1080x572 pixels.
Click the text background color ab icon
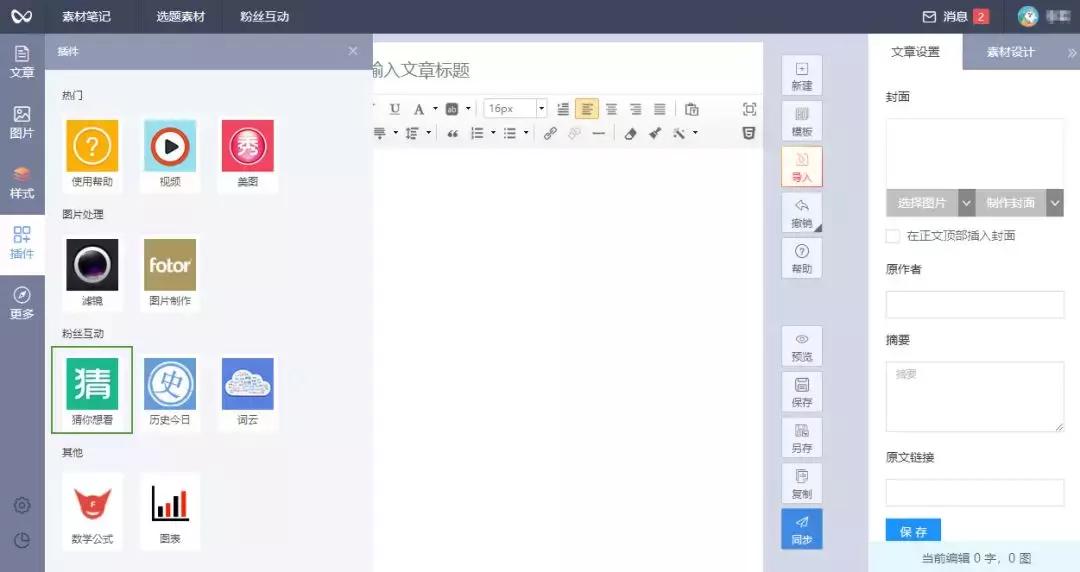(x=452, y=109)
